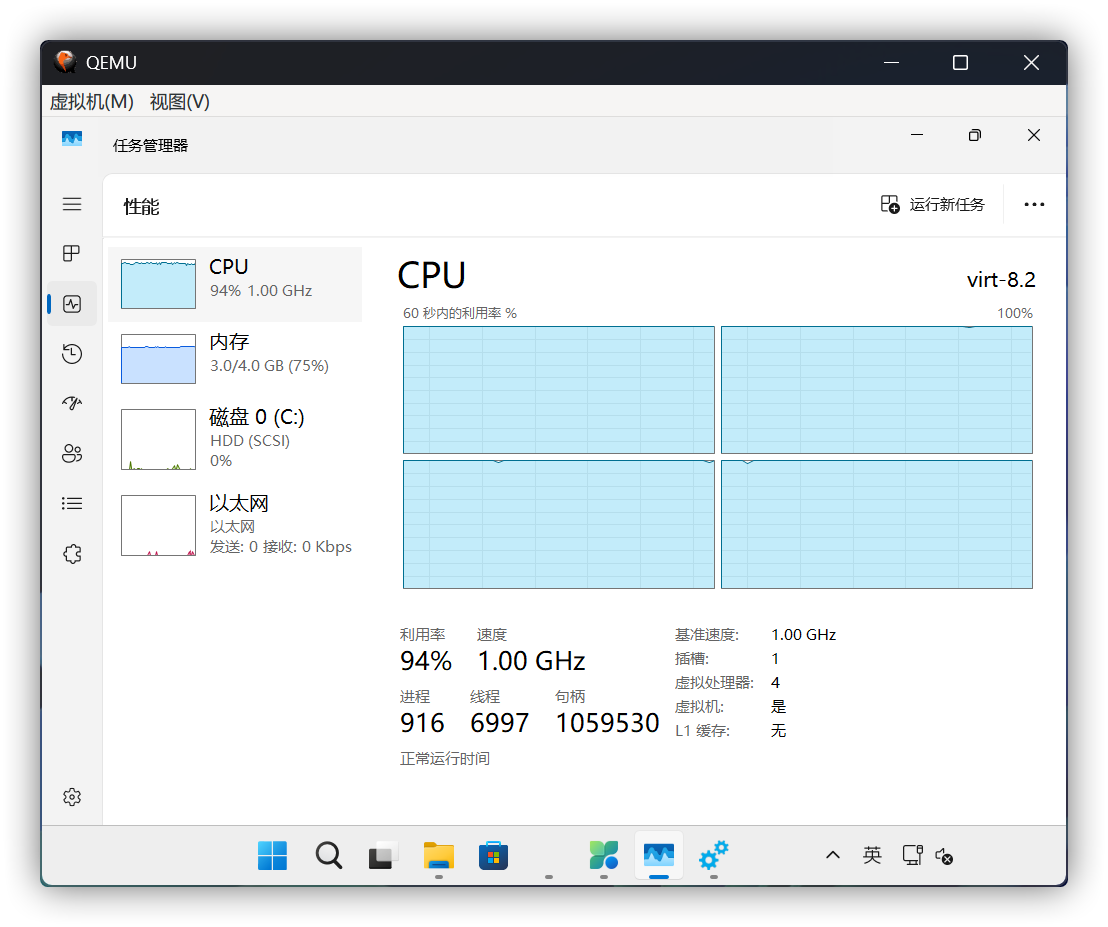Open the Services puzzle icon
Image resolution: width=1108 pixels, height=927 pixels.
pos(71,554)
